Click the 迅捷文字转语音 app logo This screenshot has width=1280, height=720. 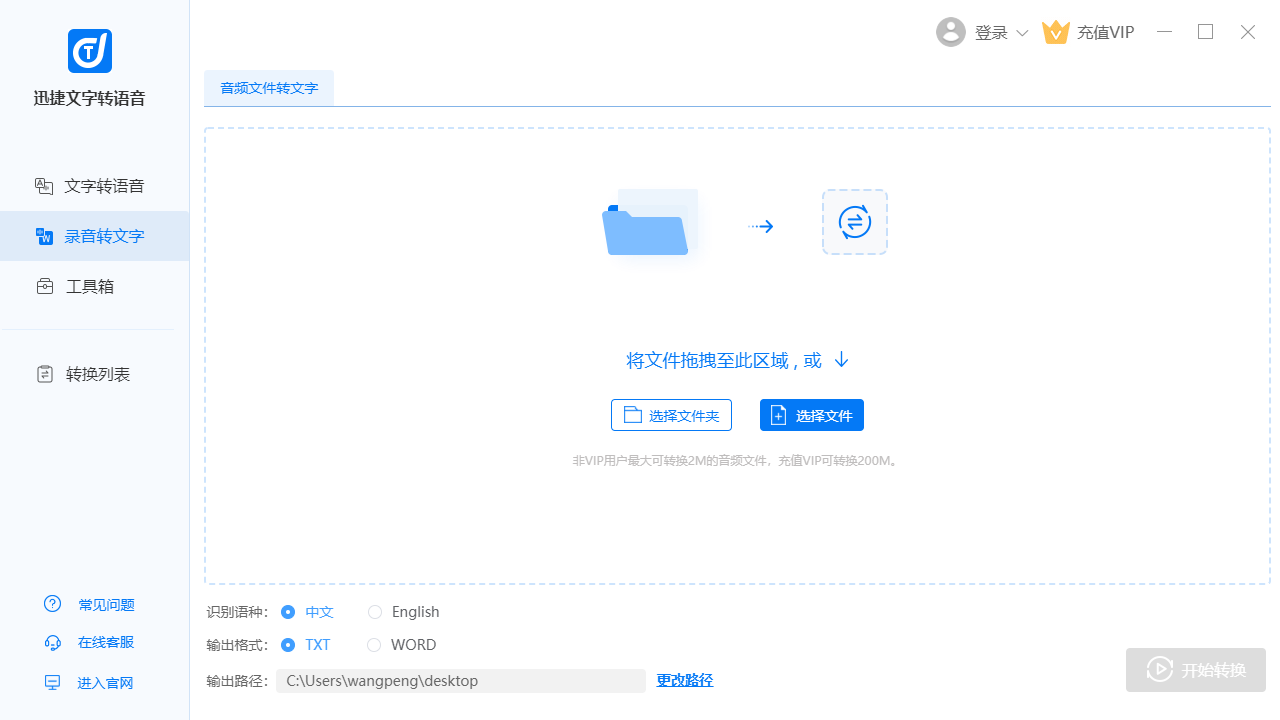tap(89, 51)
